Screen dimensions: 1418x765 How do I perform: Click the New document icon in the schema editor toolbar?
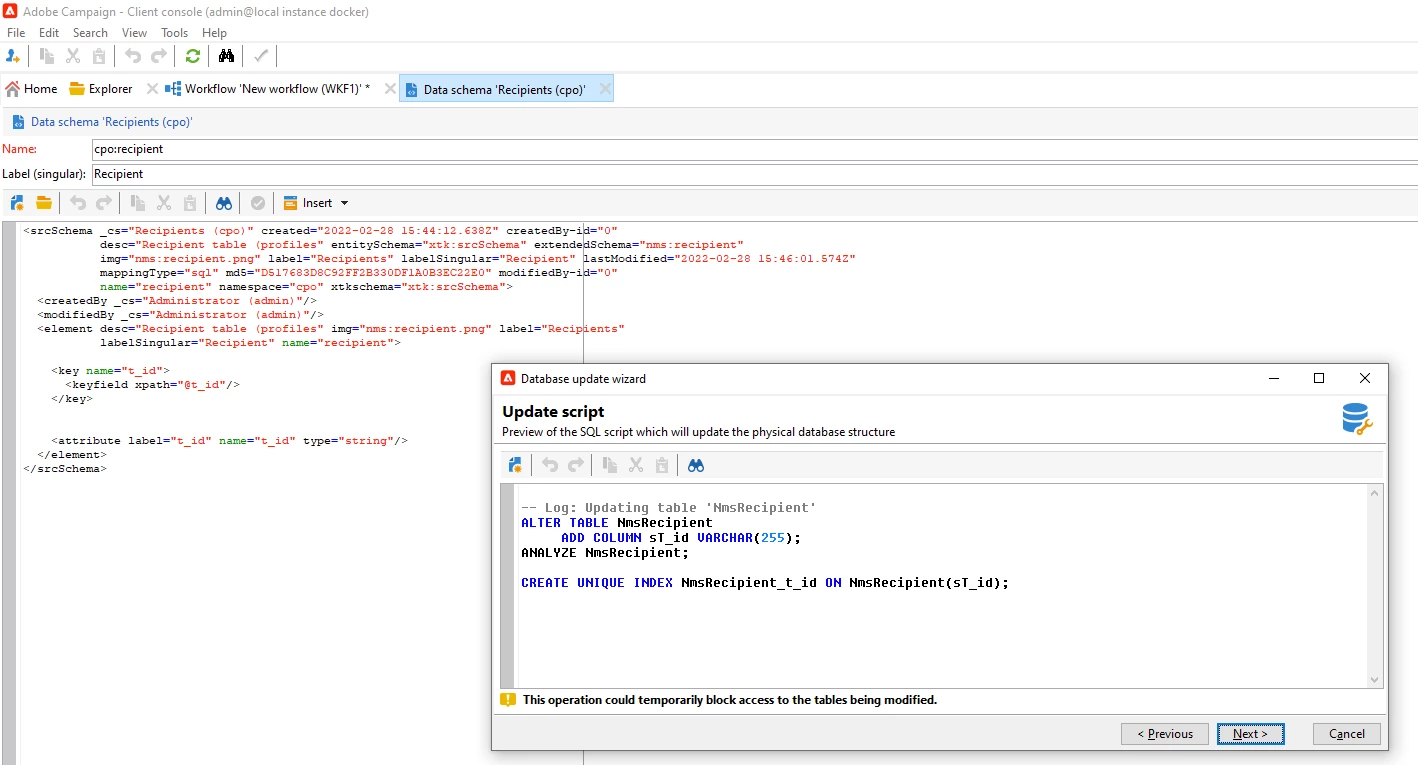(x=18, y=203)
